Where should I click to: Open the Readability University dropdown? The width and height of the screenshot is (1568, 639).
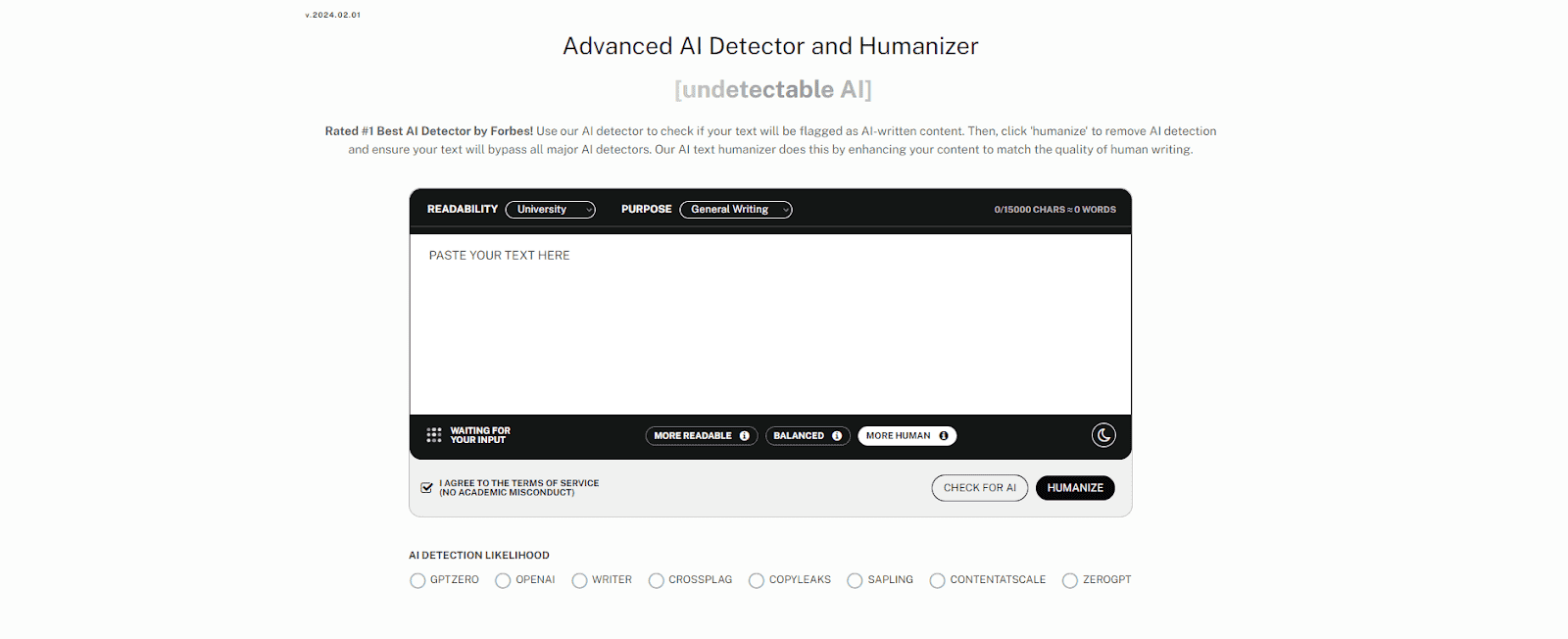click(551, 210)
